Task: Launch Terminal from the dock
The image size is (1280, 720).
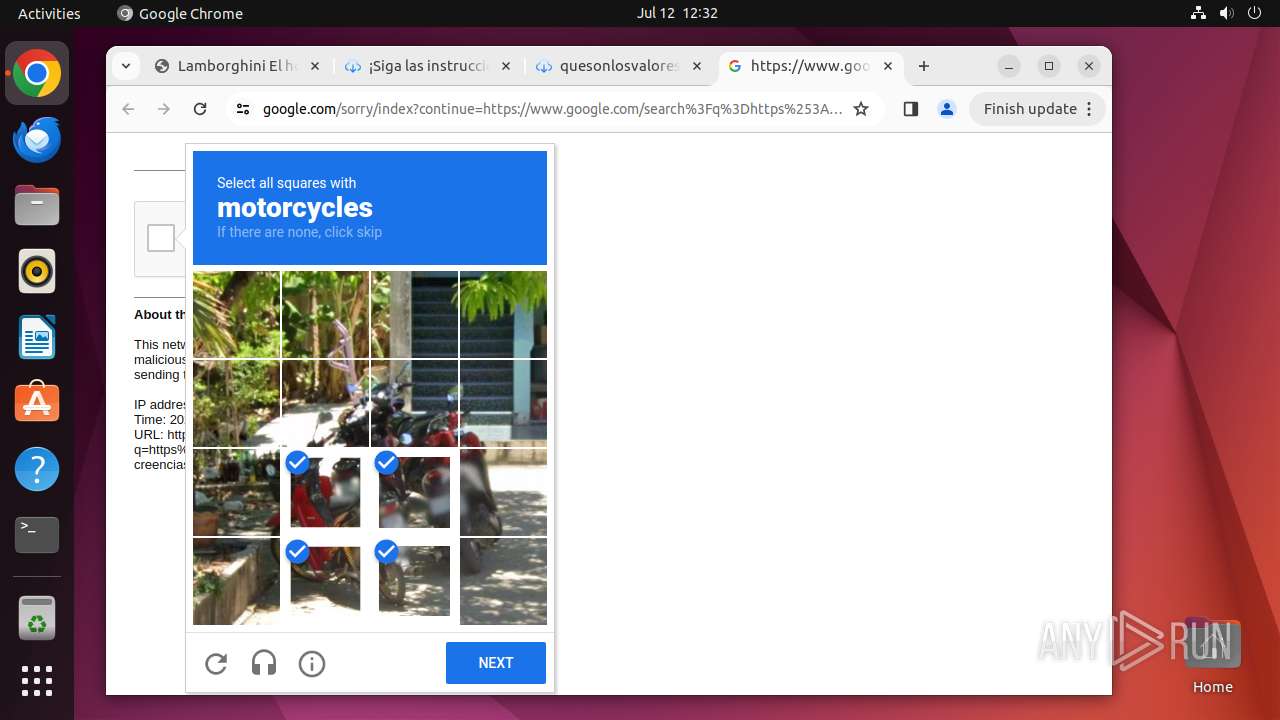Action: [x=37, y=535]
